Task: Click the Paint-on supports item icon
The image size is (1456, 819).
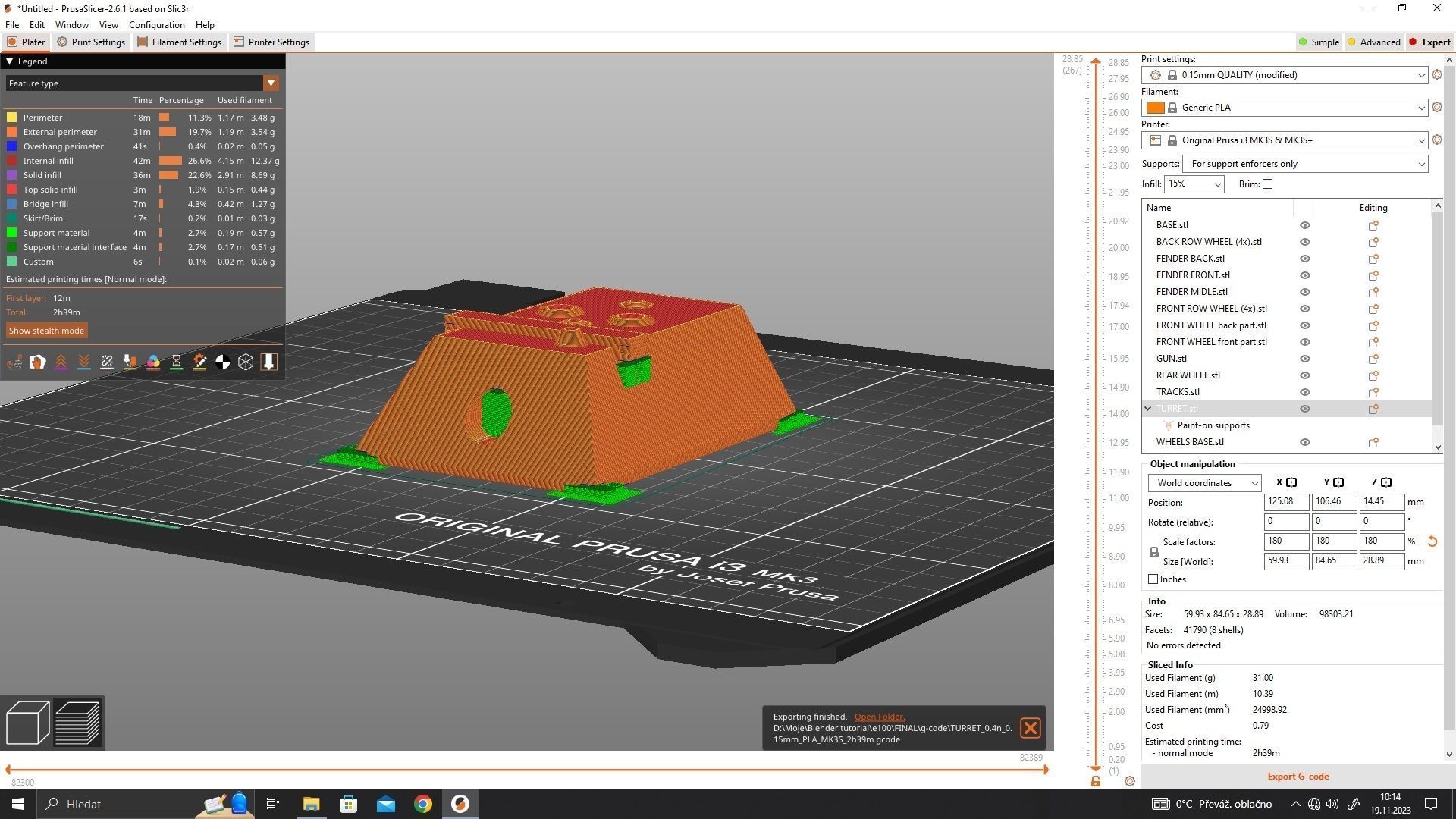Action: pyautogui.click(x=1168, y=425)
